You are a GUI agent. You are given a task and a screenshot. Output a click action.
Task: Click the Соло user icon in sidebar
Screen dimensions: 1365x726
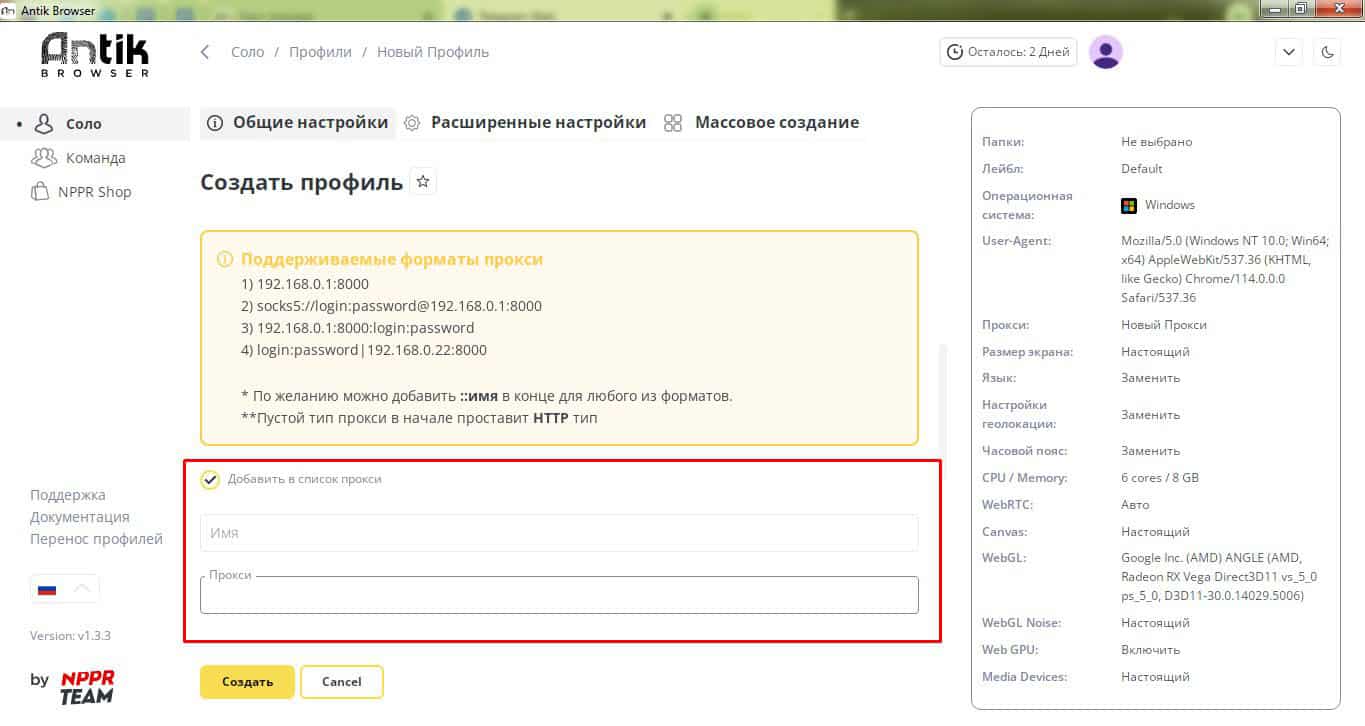(43, 124)
